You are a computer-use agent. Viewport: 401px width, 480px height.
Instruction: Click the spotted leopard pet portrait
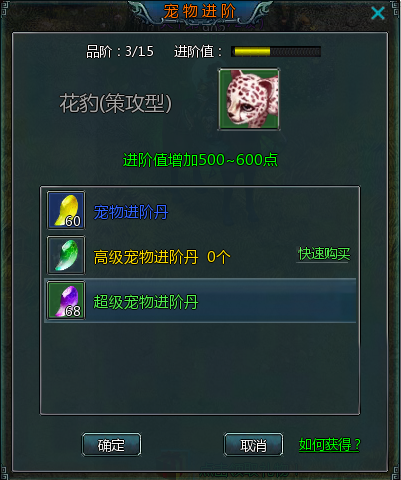249,99
